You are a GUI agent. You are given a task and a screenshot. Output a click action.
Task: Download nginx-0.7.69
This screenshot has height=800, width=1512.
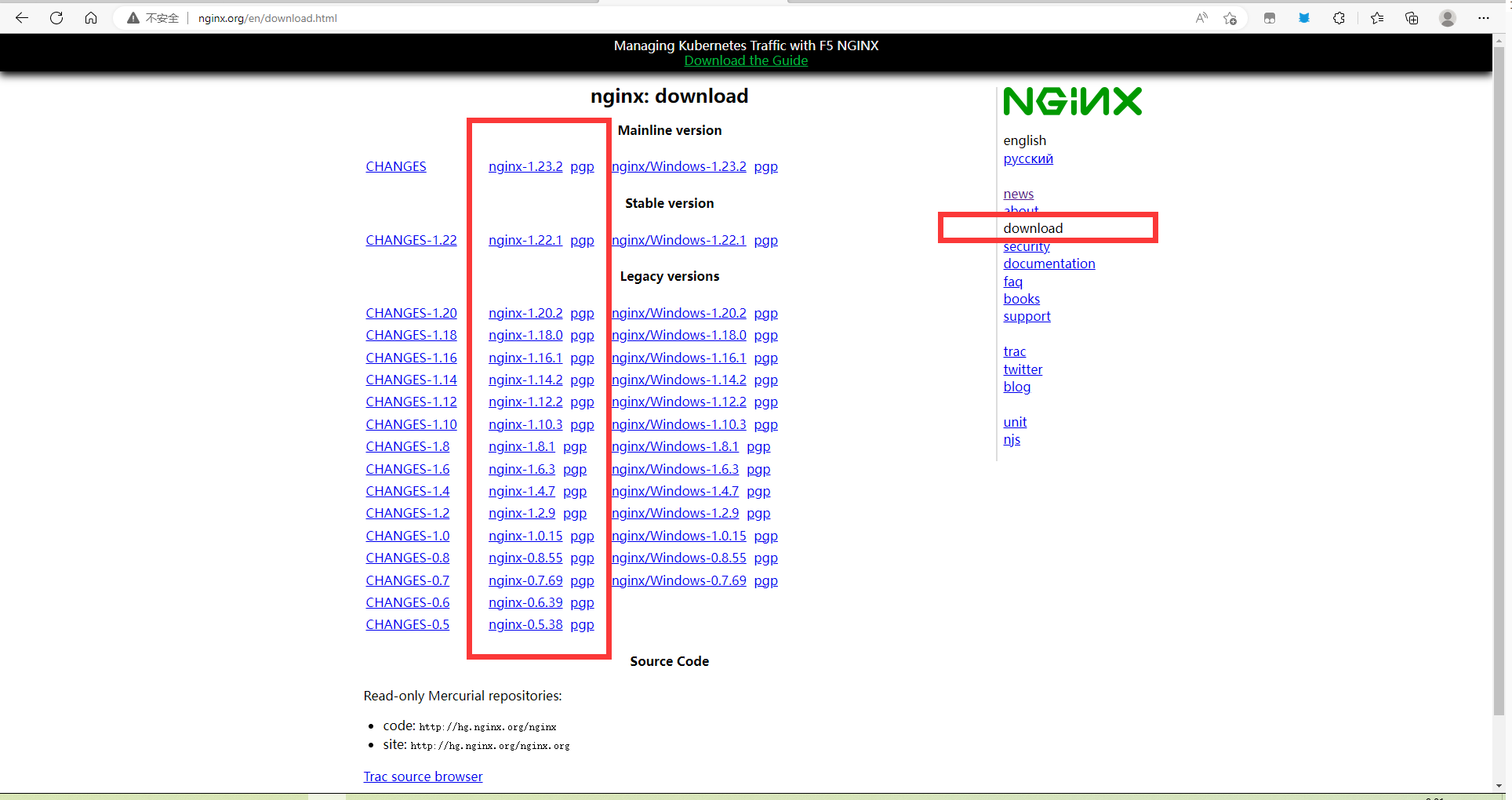[x=525, y=580]
